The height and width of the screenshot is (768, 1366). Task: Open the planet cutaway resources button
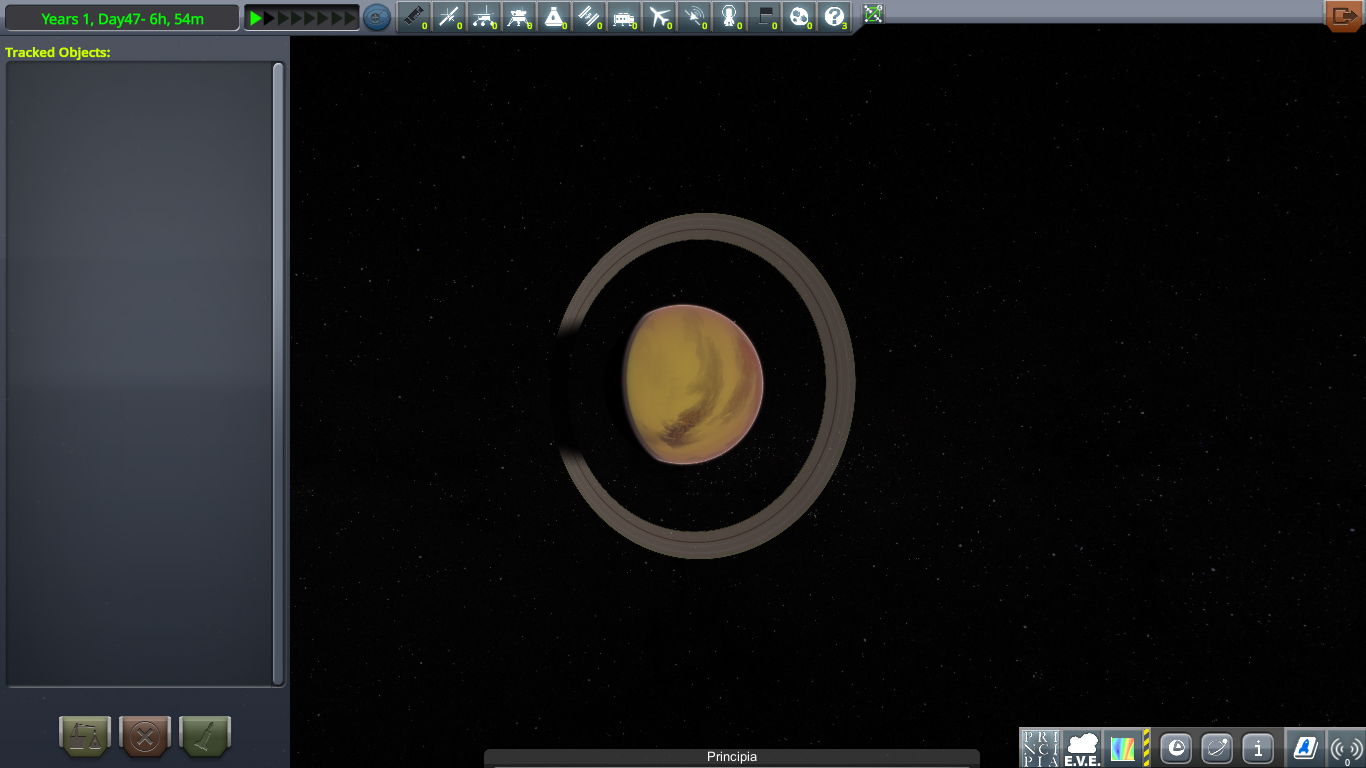point(1177,748)
